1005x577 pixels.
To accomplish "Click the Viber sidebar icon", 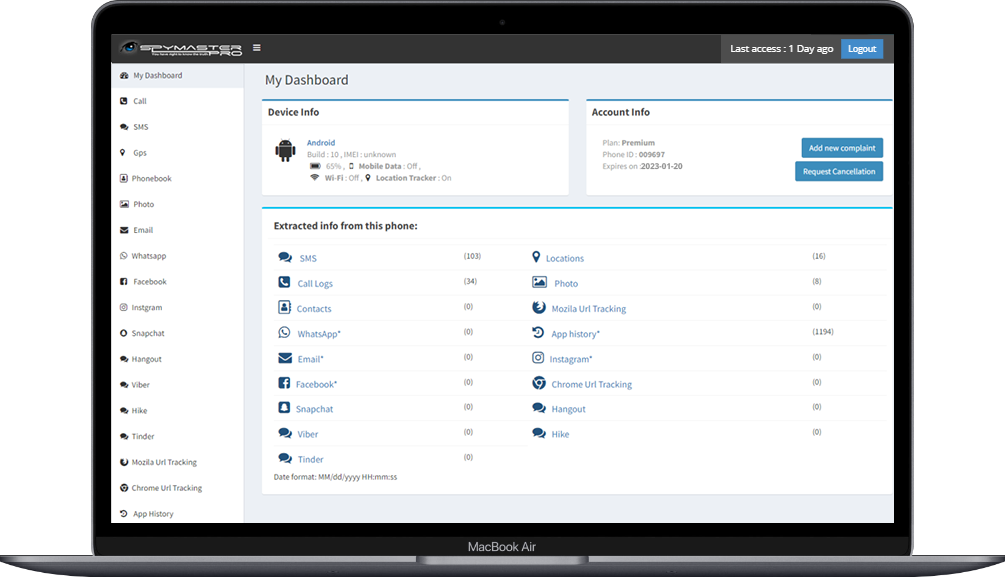I will (x=124, y=385).
